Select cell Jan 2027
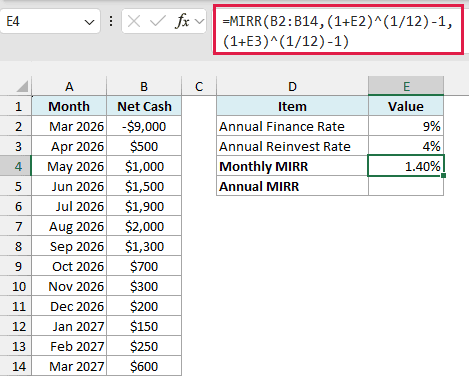Viewport: 469px width, 376px height. [x=69, y=326]
